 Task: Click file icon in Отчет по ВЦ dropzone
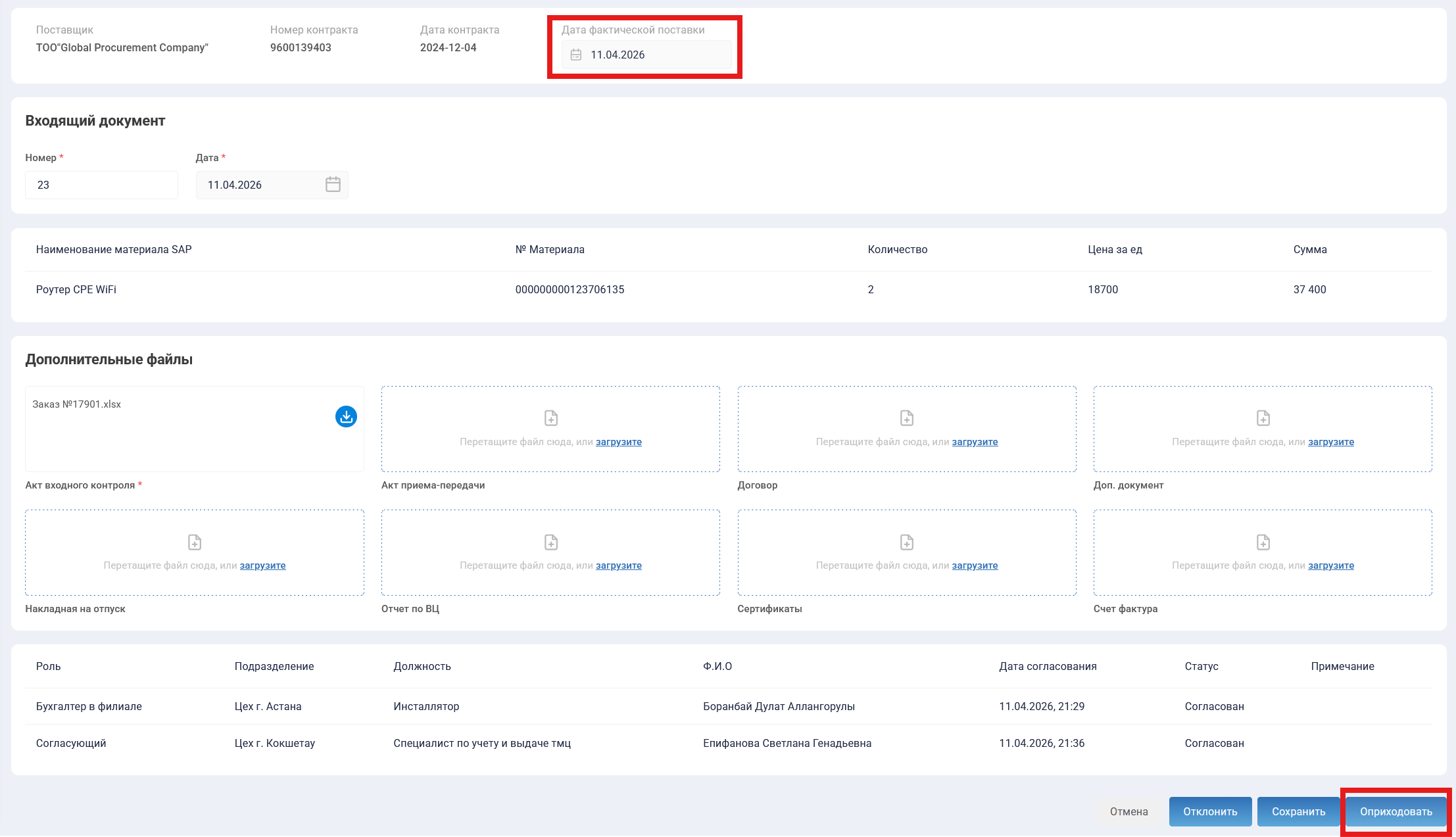coord(551,542)
